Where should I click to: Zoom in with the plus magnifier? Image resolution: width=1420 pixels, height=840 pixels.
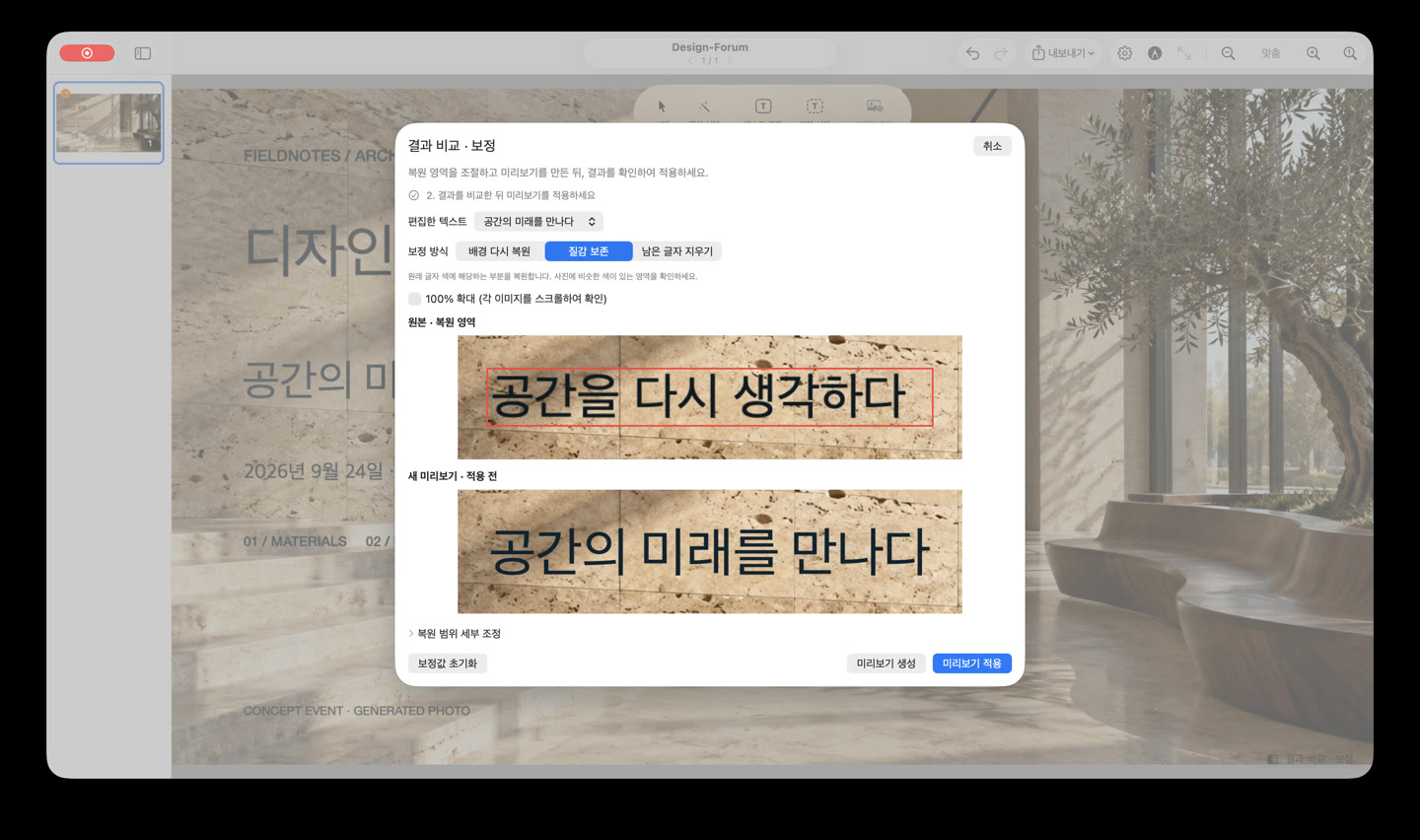(x=1313, y=53)
